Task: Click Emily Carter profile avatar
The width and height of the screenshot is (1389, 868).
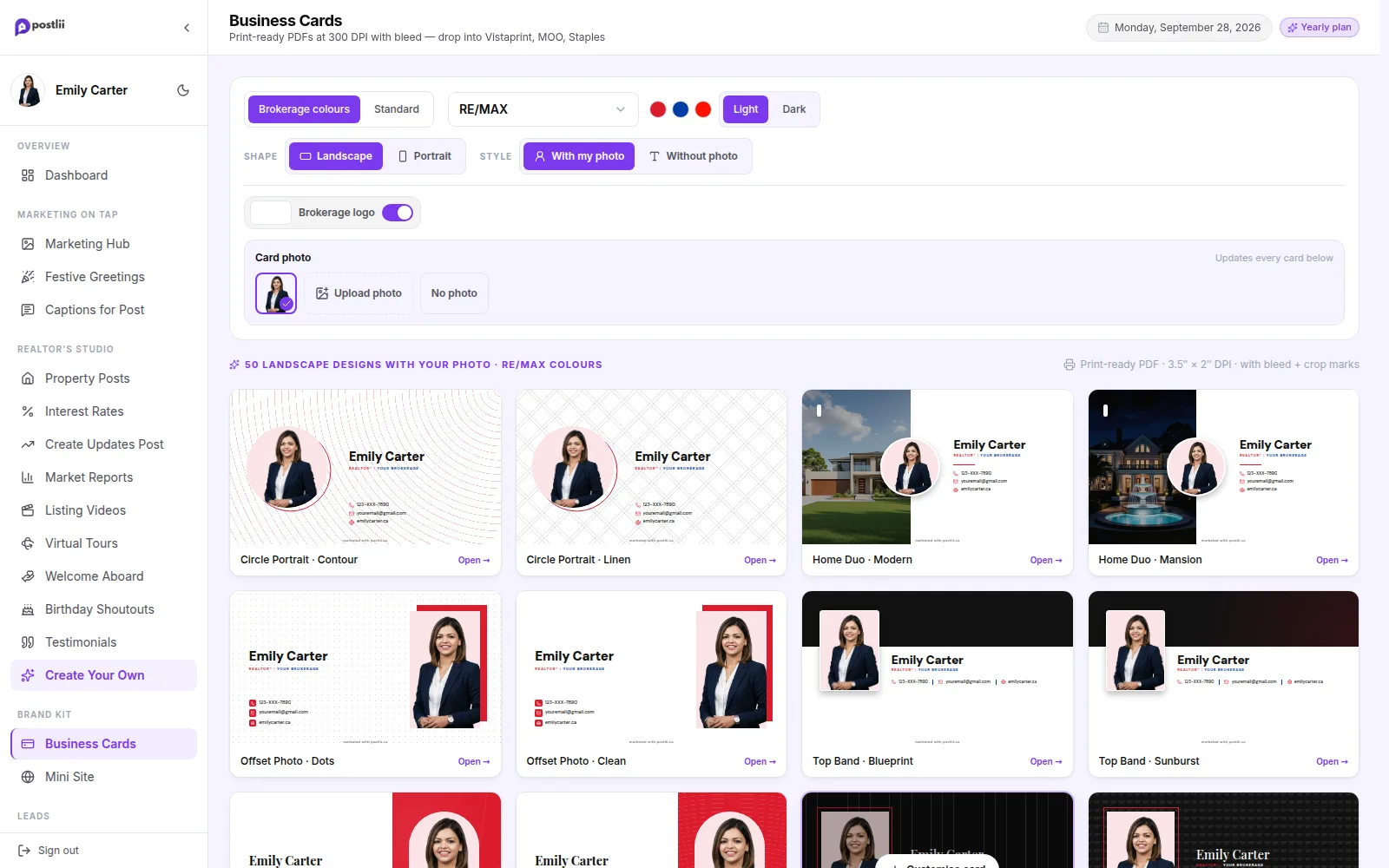Action: [x=29, y=90]
